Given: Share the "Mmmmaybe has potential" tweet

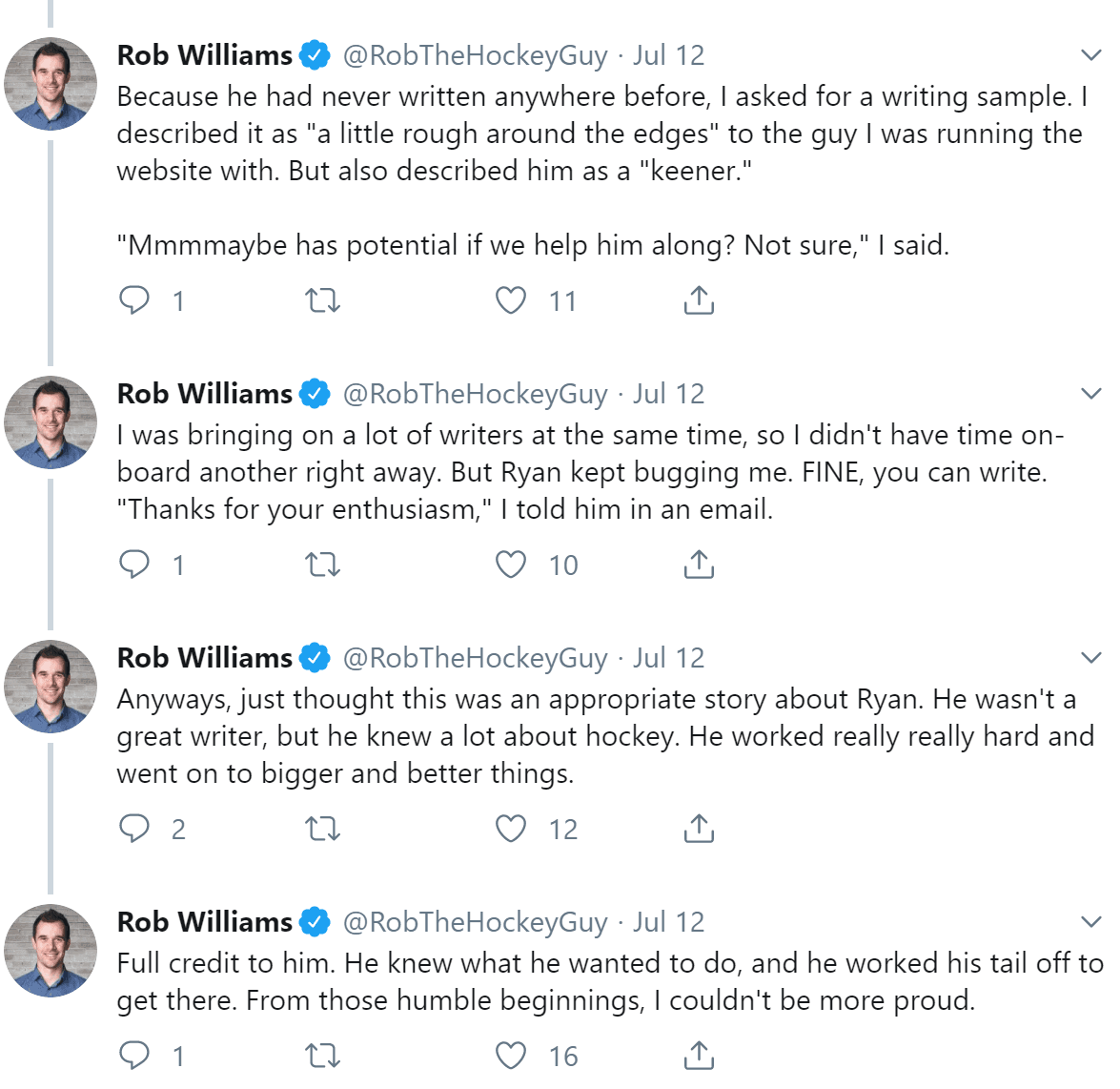Looking at the screenshot, I should coord(699,300).
